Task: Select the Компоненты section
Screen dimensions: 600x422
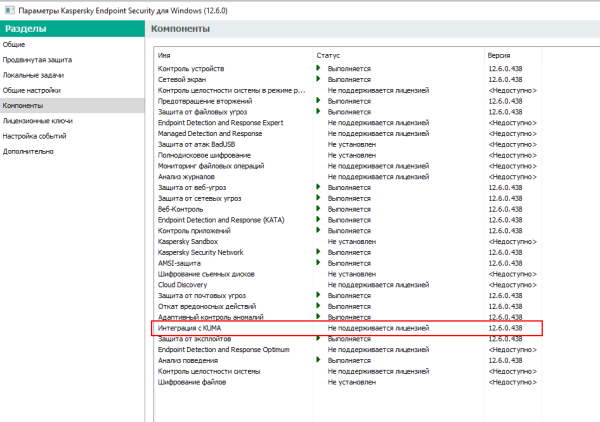Action: pyautogui.click(x=72, y=106)
